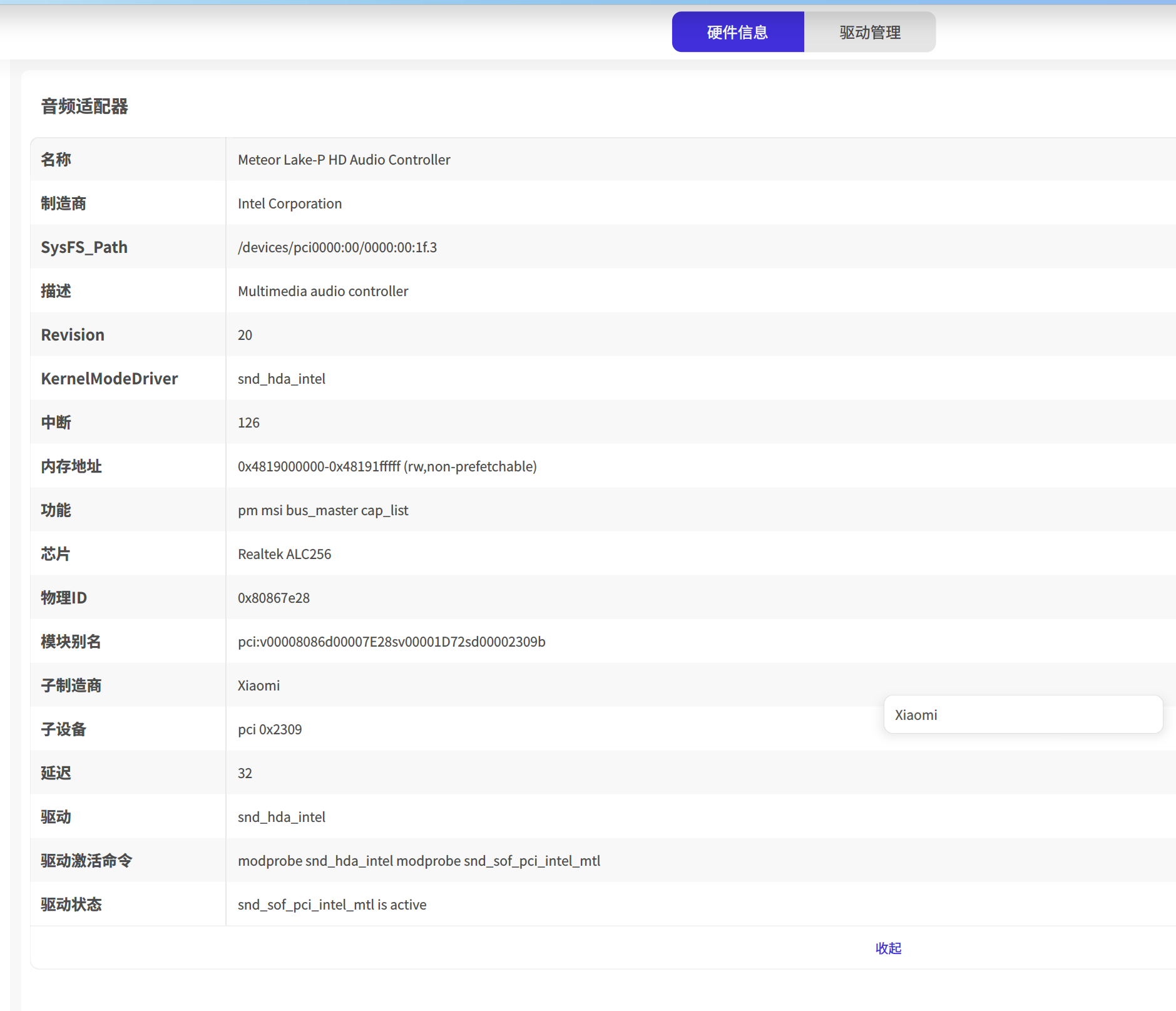Click the Realtek ALC256 chip value

pos(284,554)
